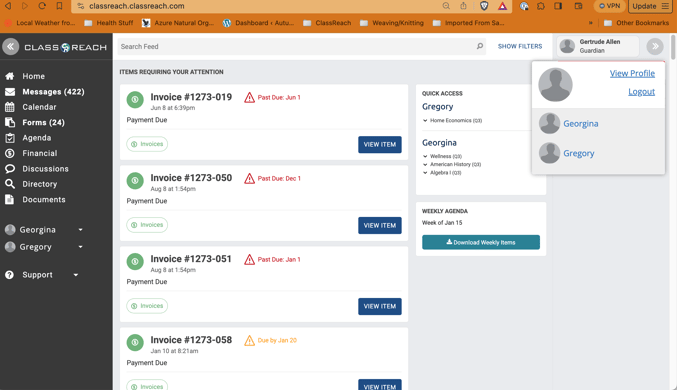Open the Financial section
This screenshot has height=390, width=677.
pos(40,153)
